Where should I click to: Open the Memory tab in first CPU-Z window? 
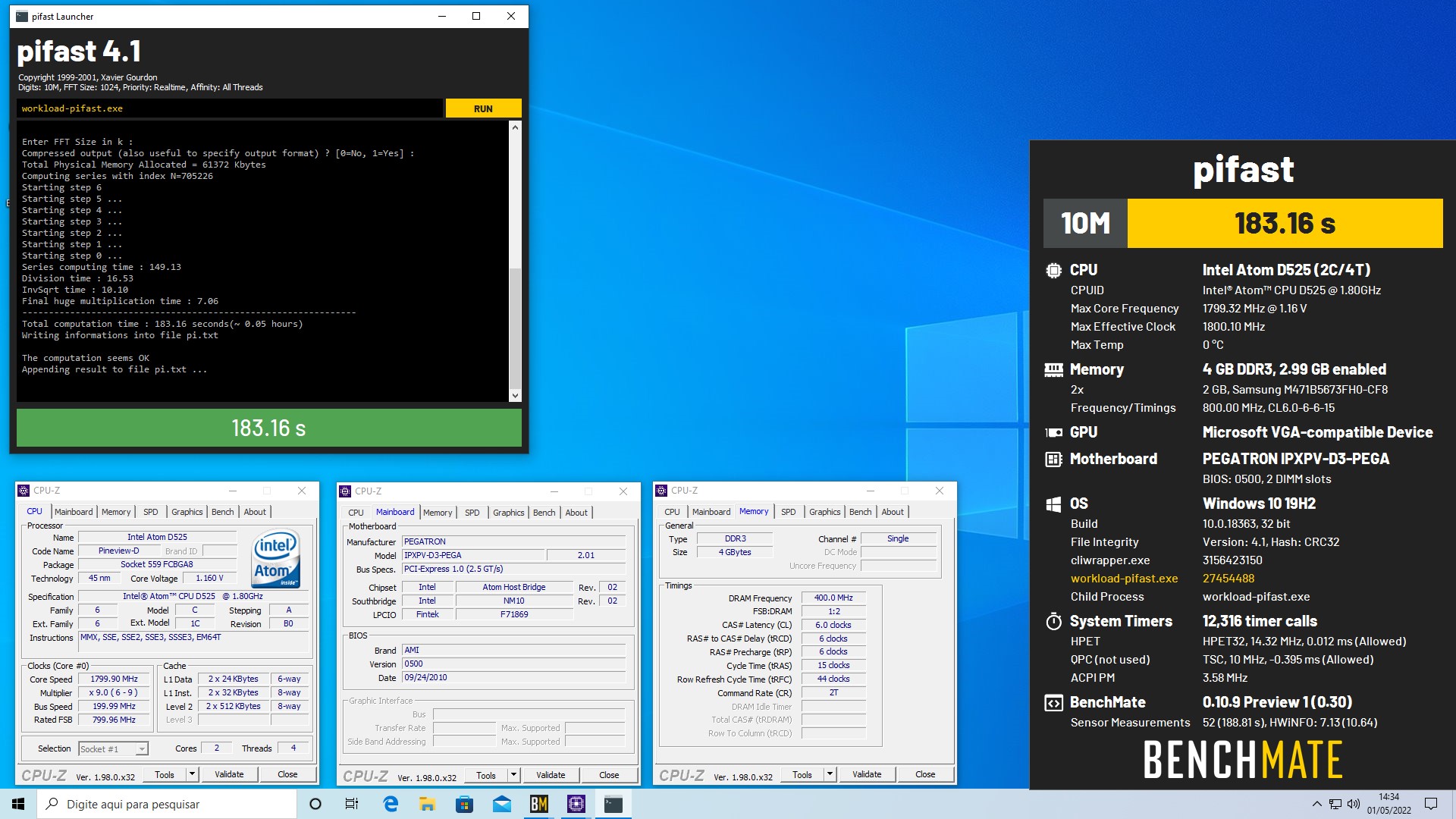point(116,512)
